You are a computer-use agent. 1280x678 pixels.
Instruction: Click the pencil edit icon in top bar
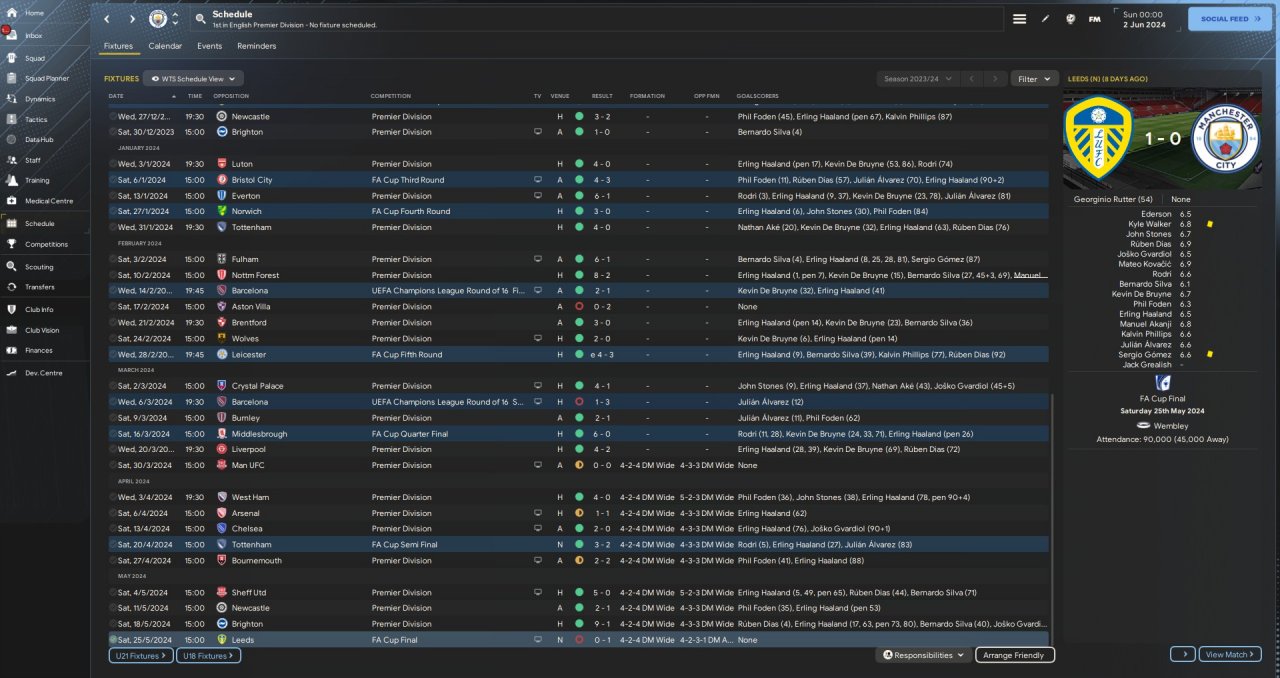[1046, 19]
